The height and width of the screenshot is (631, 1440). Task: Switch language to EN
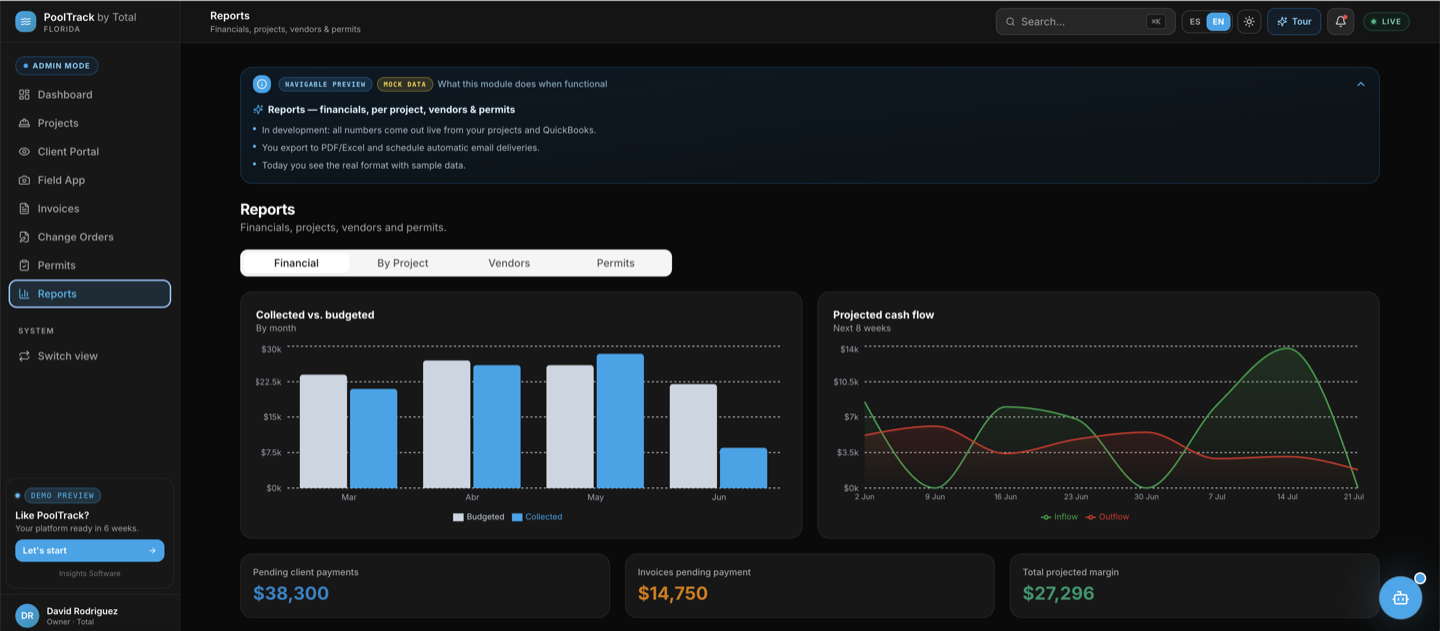point(1218,22)
